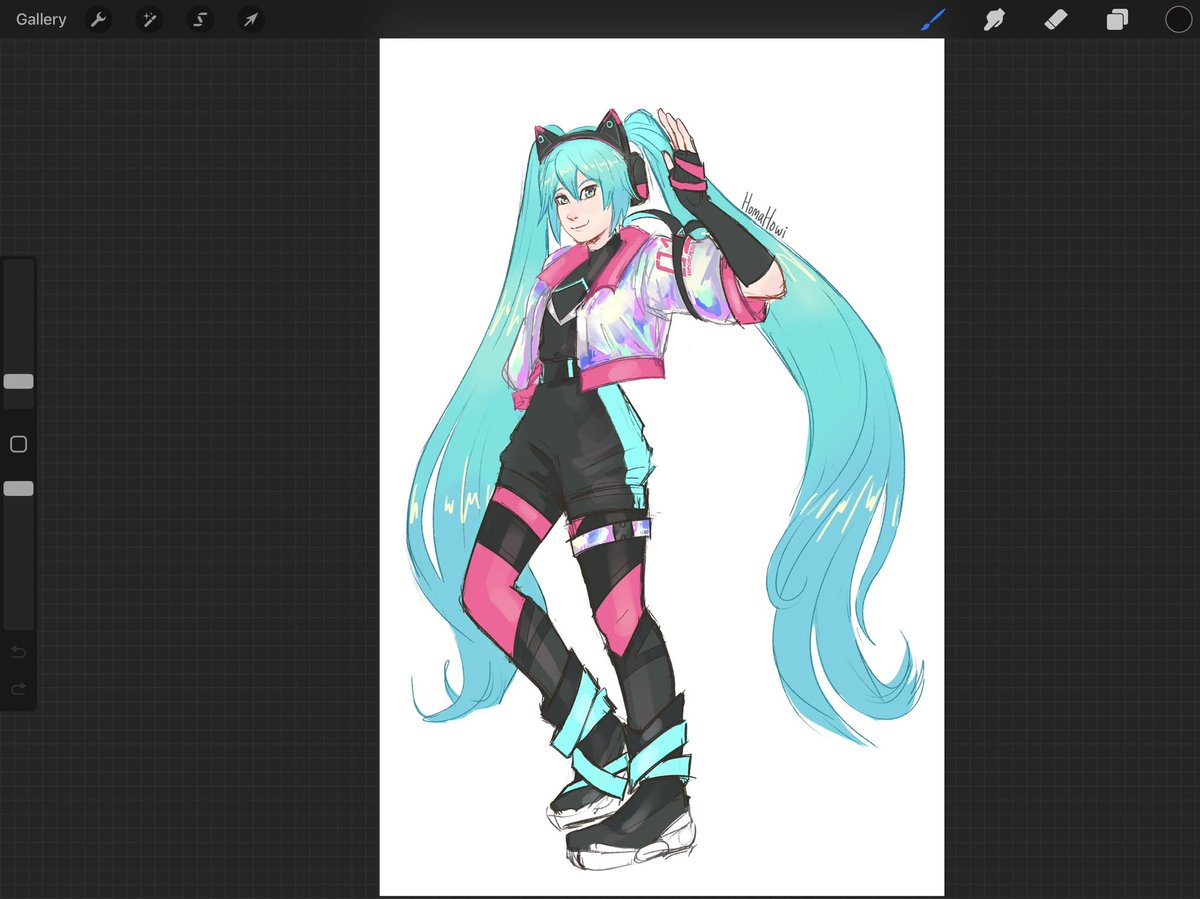
Task: Click the brush opacity slider handle
Action: (18, 488)
